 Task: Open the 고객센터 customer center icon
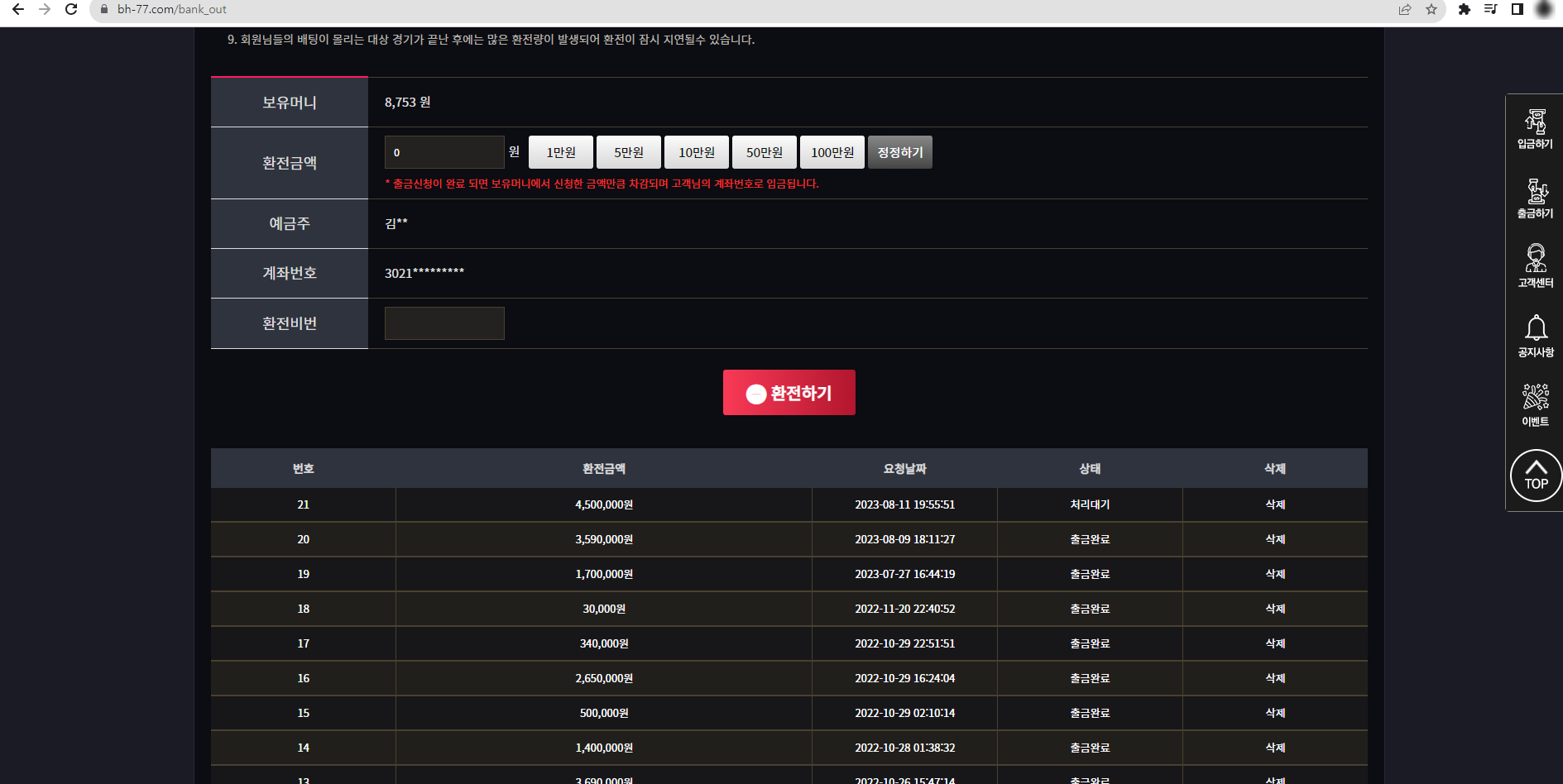(x=1536, y=266)
